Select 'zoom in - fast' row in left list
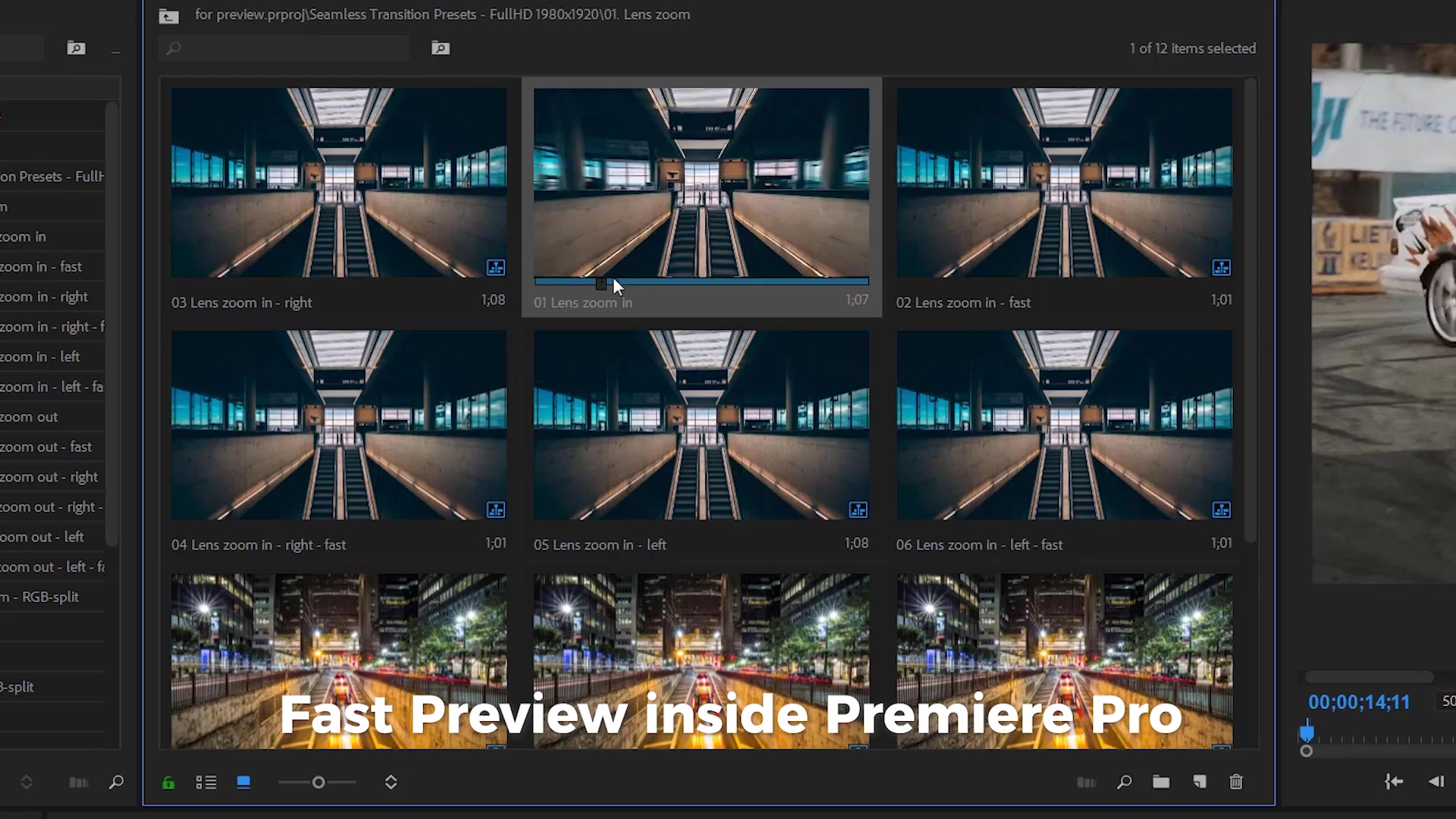The height and width of the screenshot is (819, 1456). [x=52, y=267]
